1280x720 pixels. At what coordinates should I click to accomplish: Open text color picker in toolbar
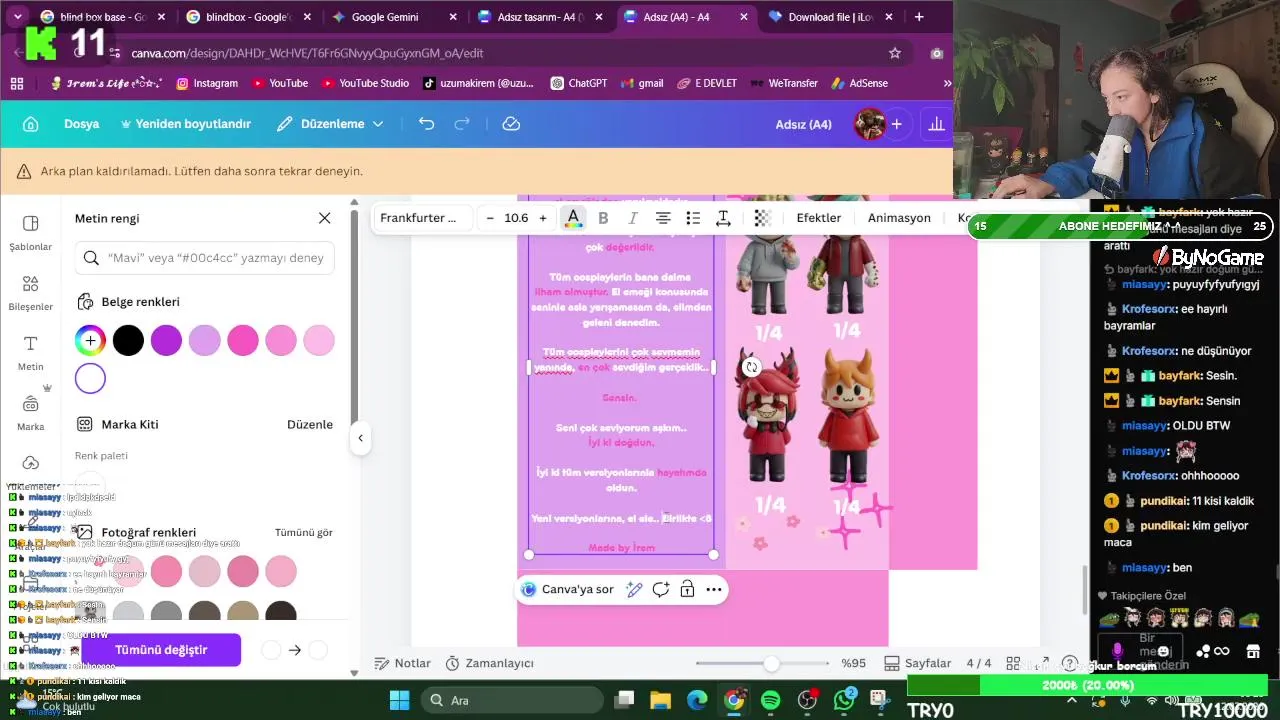[573, 218]
